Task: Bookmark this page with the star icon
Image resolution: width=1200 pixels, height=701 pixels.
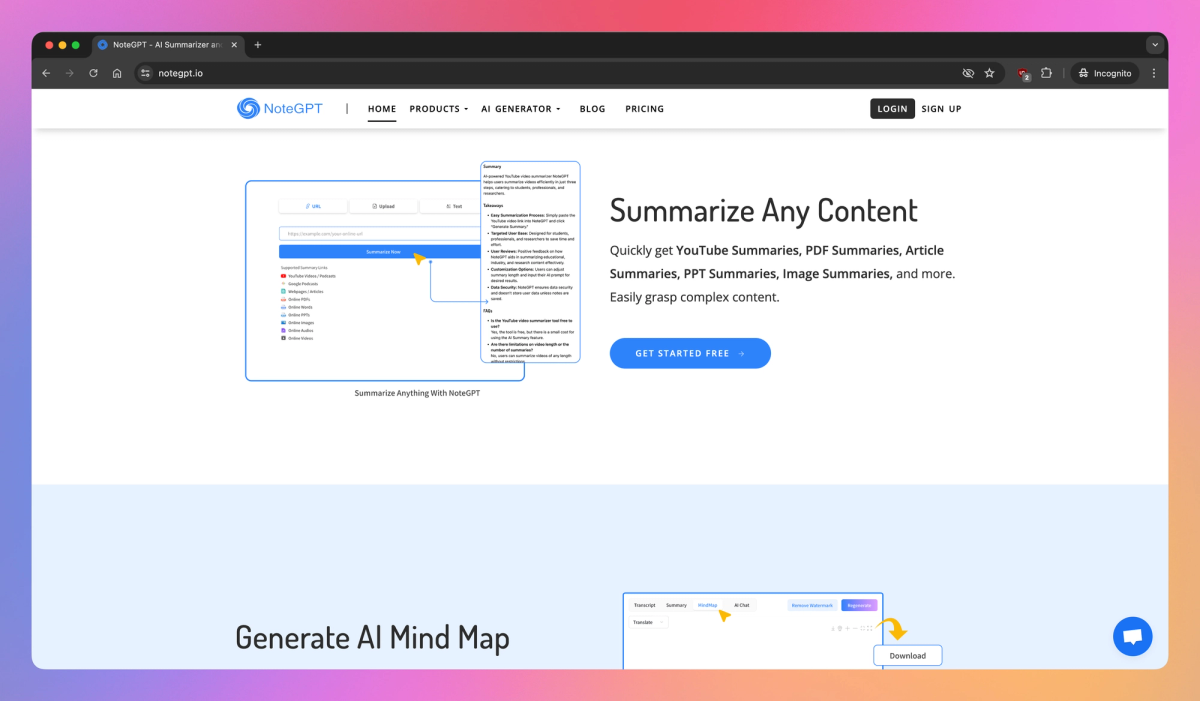Action: 990,73
